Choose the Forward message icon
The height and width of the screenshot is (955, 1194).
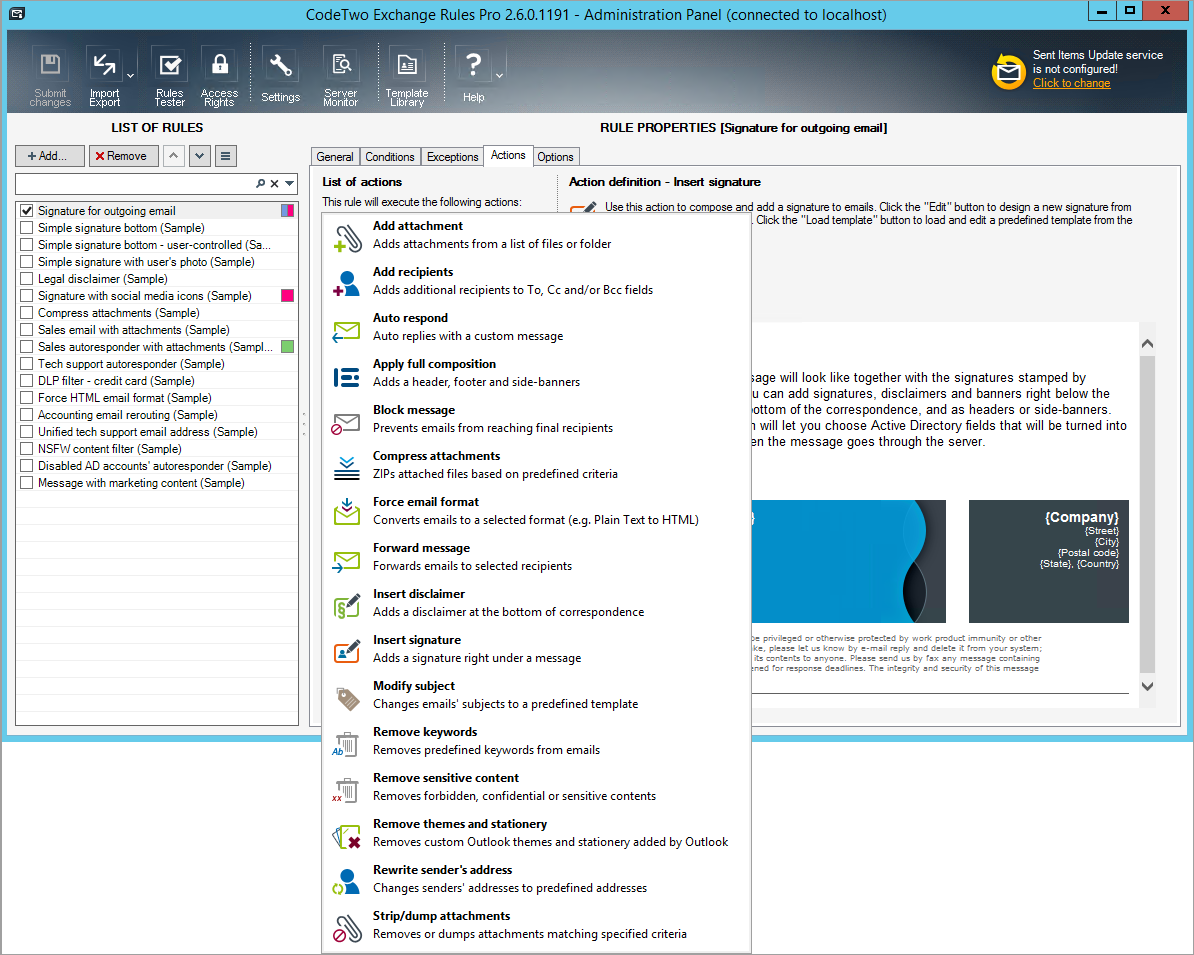click(347, 560)
